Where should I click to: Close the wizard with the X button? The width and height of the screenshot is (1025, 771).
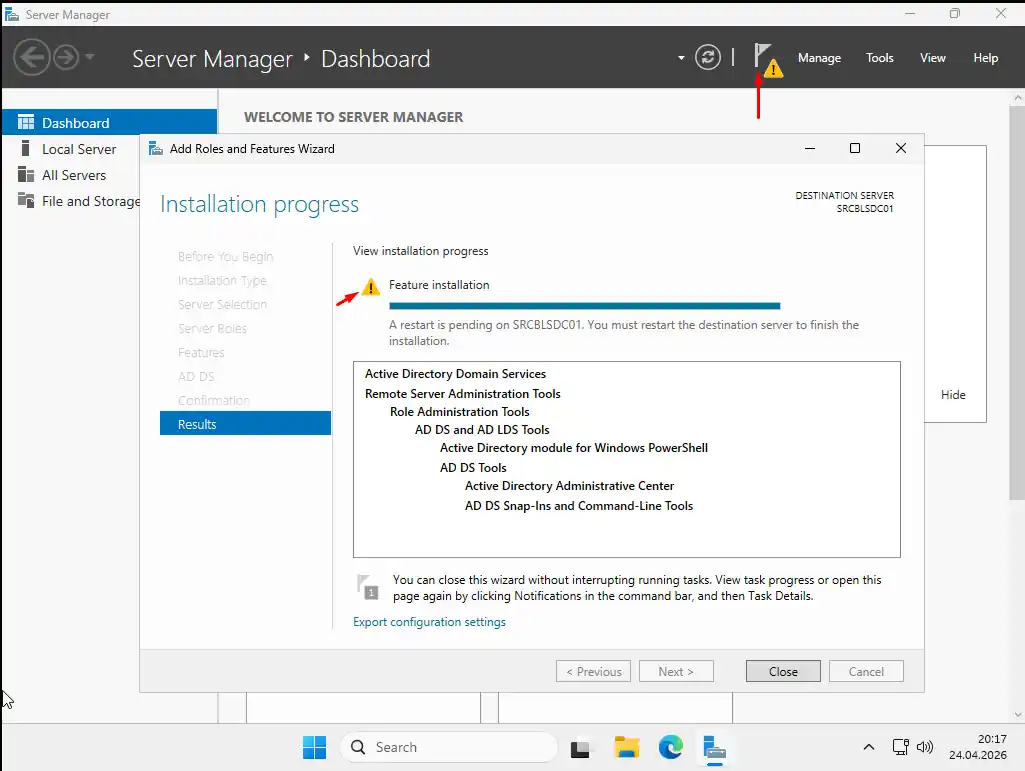[x=900, y=148]
